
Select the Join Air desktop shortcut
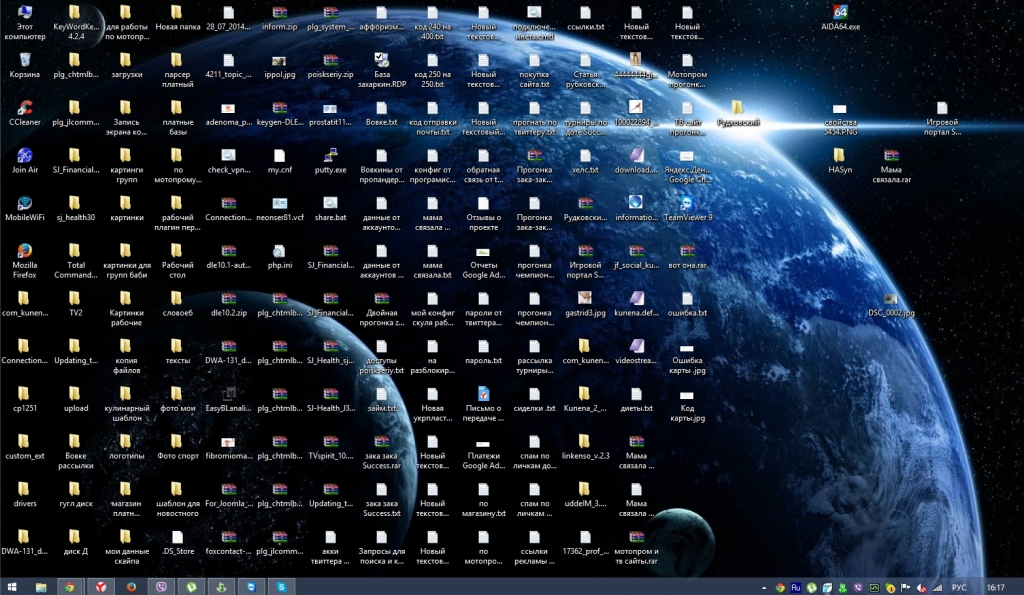[24, 157]
